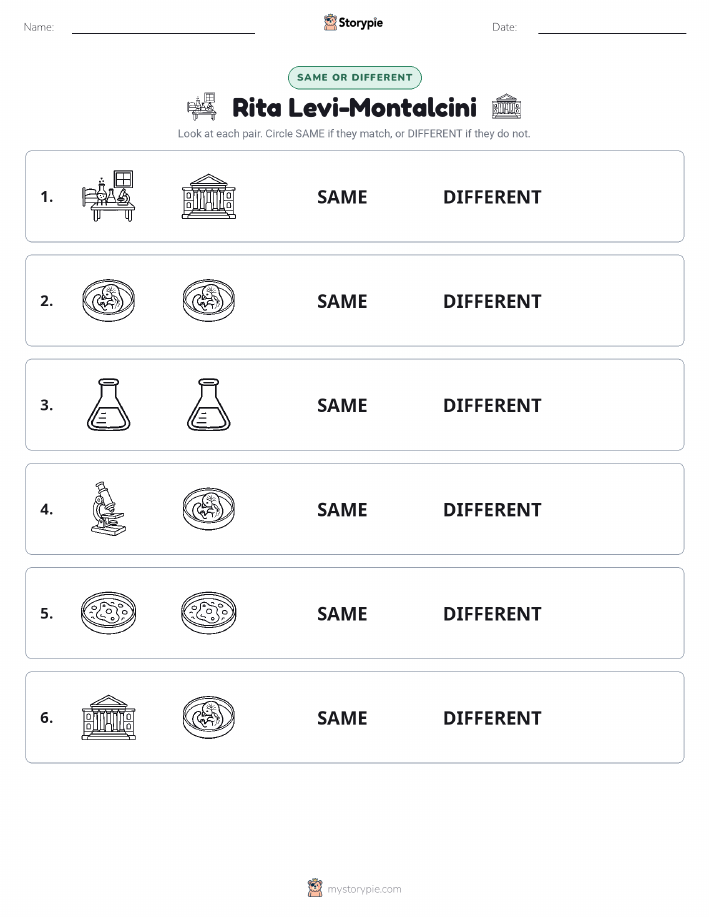Mark DIFFERENT for pair 6
Screen dimensions: 709x917
click(x=492, y=718)
